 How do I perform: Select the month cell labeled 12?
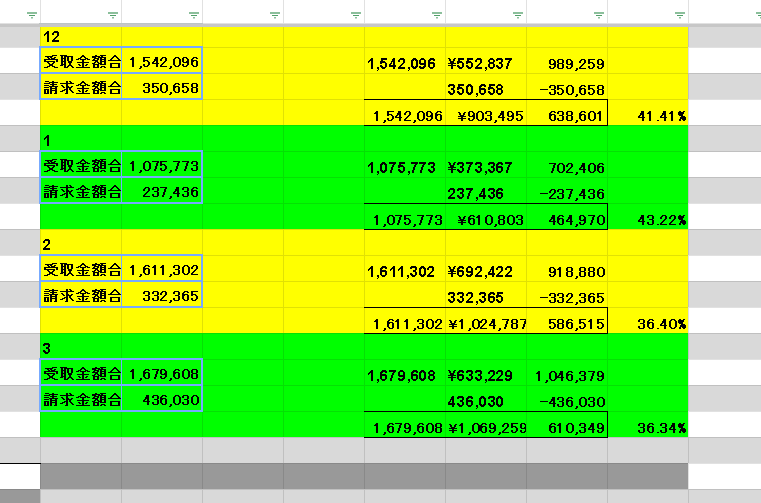(x=81, y=36)
